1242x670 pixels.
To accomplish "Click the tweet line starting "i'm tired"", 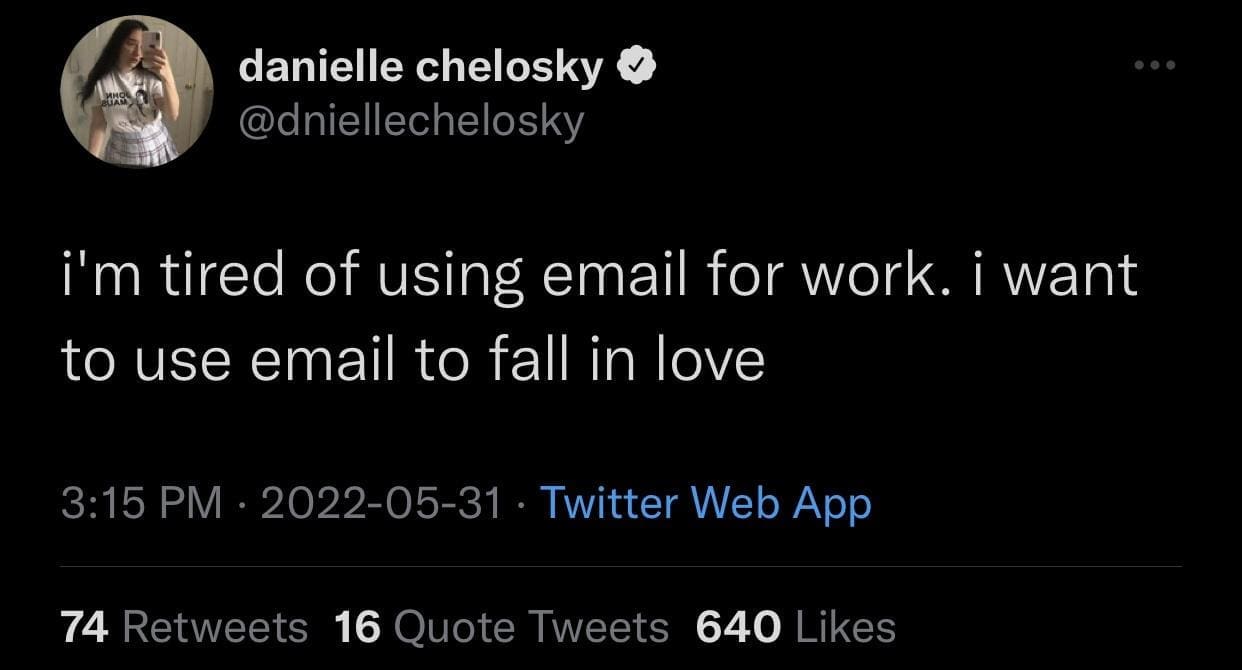I will pyautogui.click(x=598, y=277).
